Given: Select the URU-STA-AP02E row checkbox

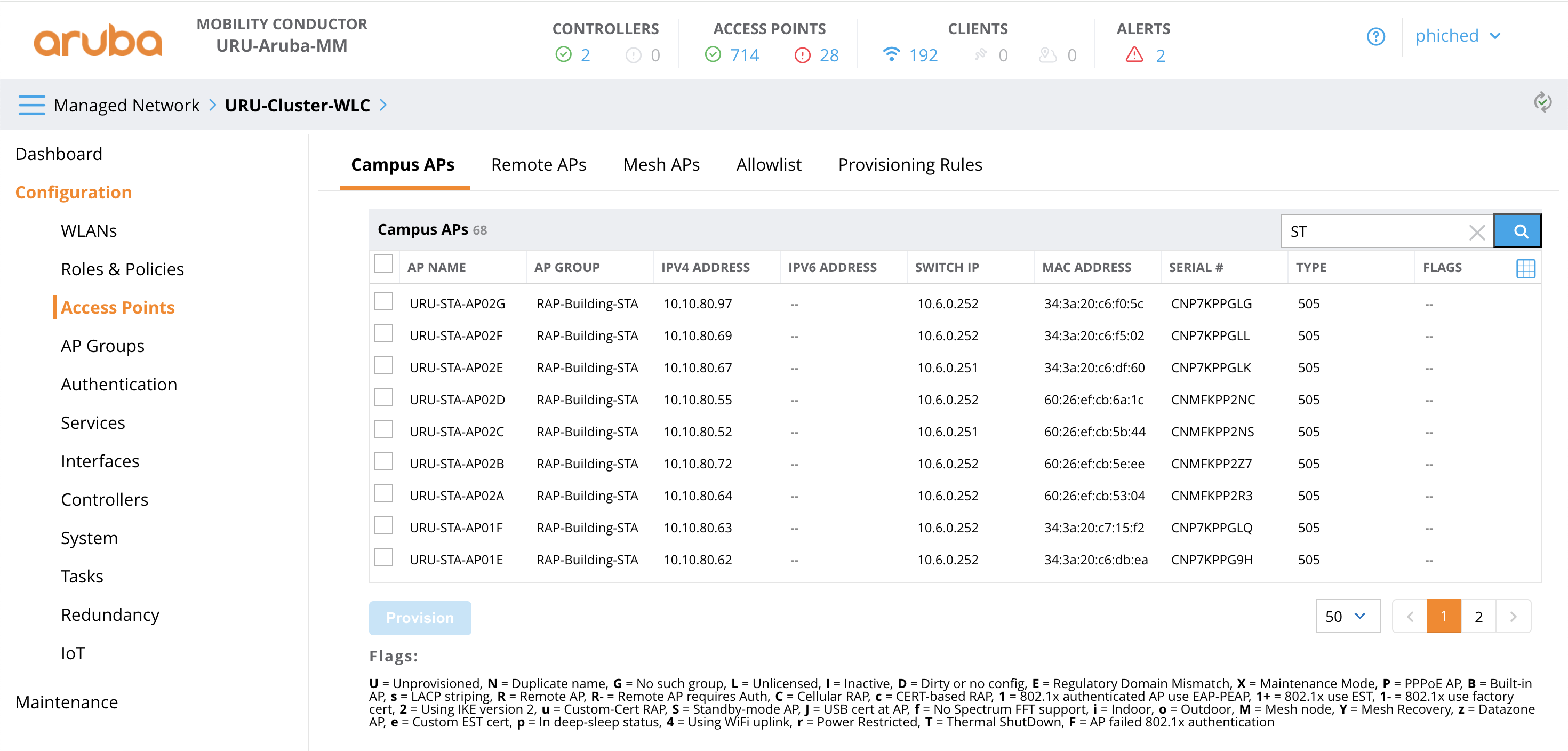Looking at the screenshot, I should [x=383, y=366].
